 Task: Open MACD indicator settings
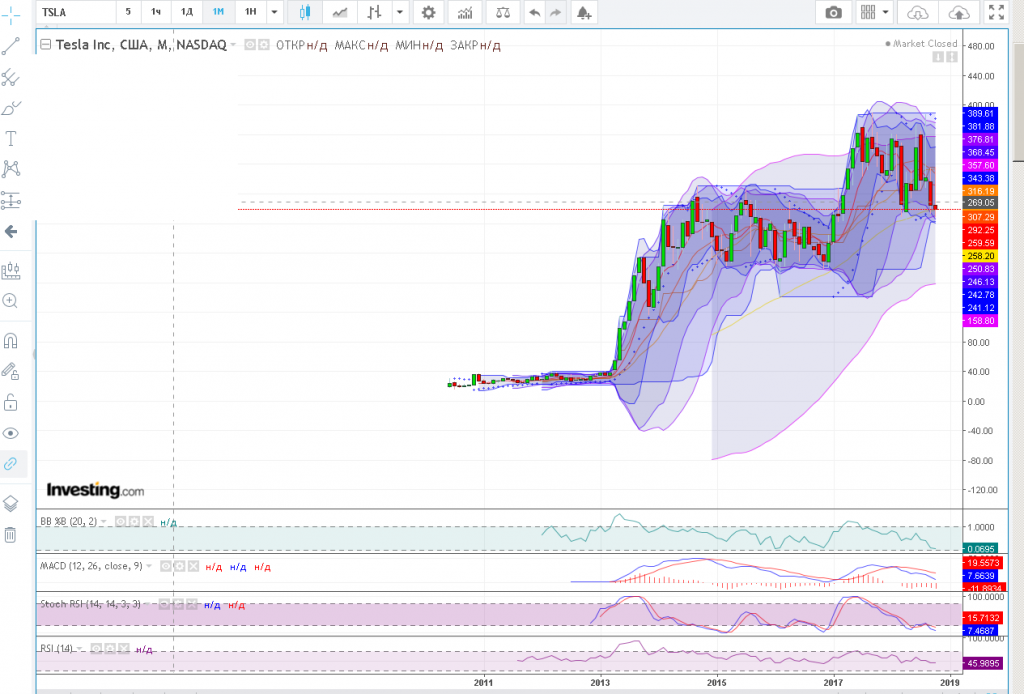[x=180, y=566]
